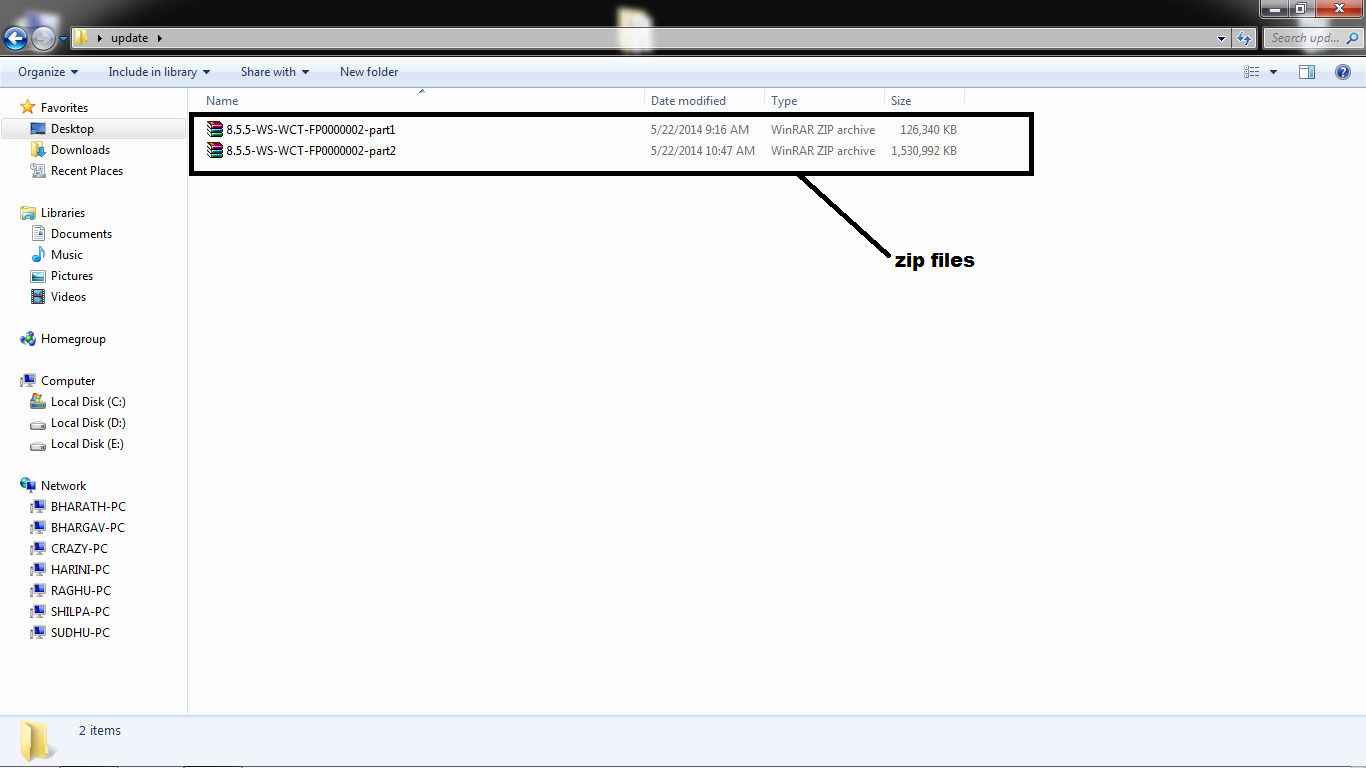Click the New folder button
Viewport: 1366px width, 768px height.
pyautogui.click(x=368, y=71)
